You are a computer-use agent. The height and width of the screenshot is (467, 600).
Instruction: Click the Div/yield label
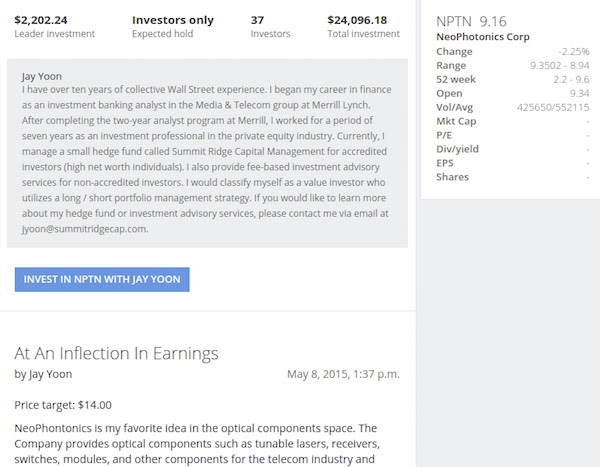pos(457,149)
